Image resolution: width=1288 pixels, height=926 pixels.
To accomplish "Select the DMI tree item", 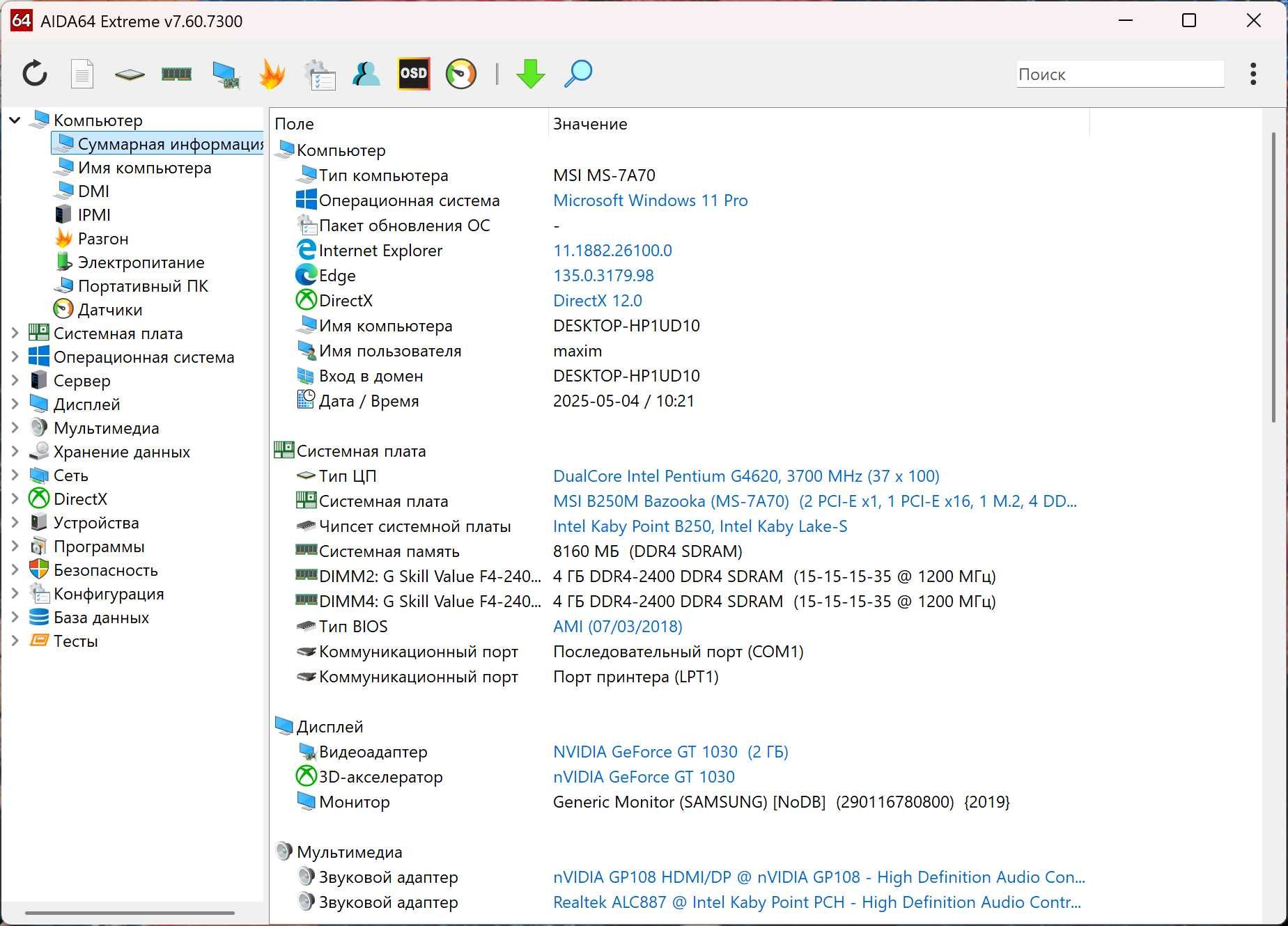I will 93,191.
